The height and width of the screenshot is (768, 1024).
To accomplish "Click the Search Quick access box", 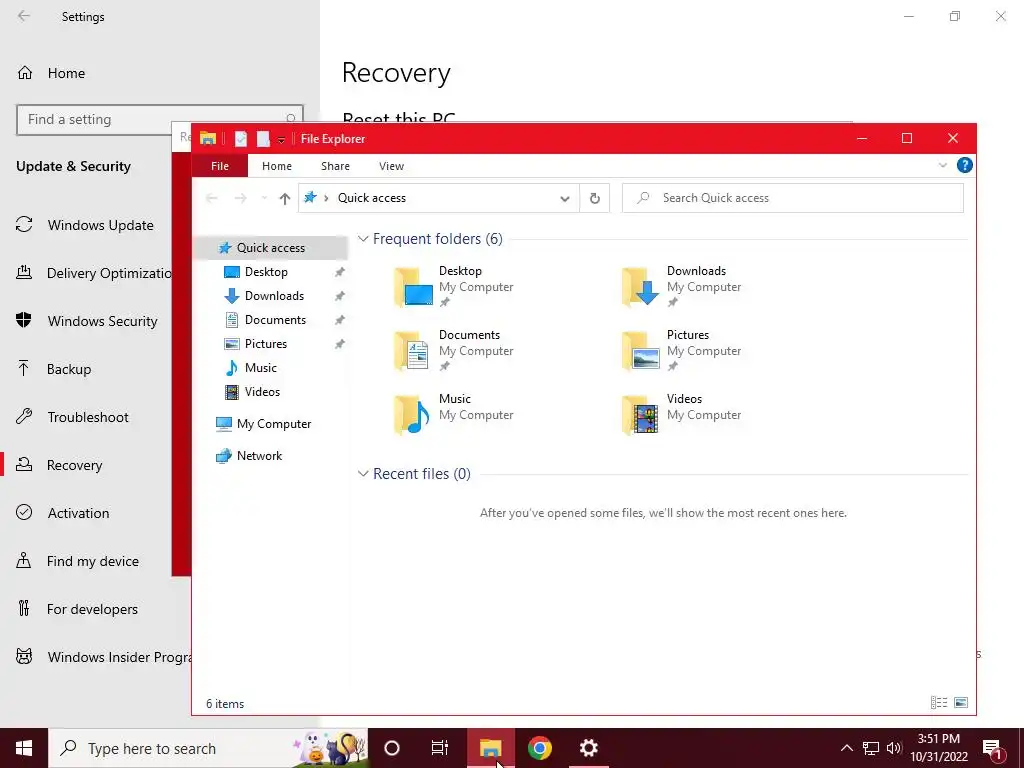I will point(793,198).
